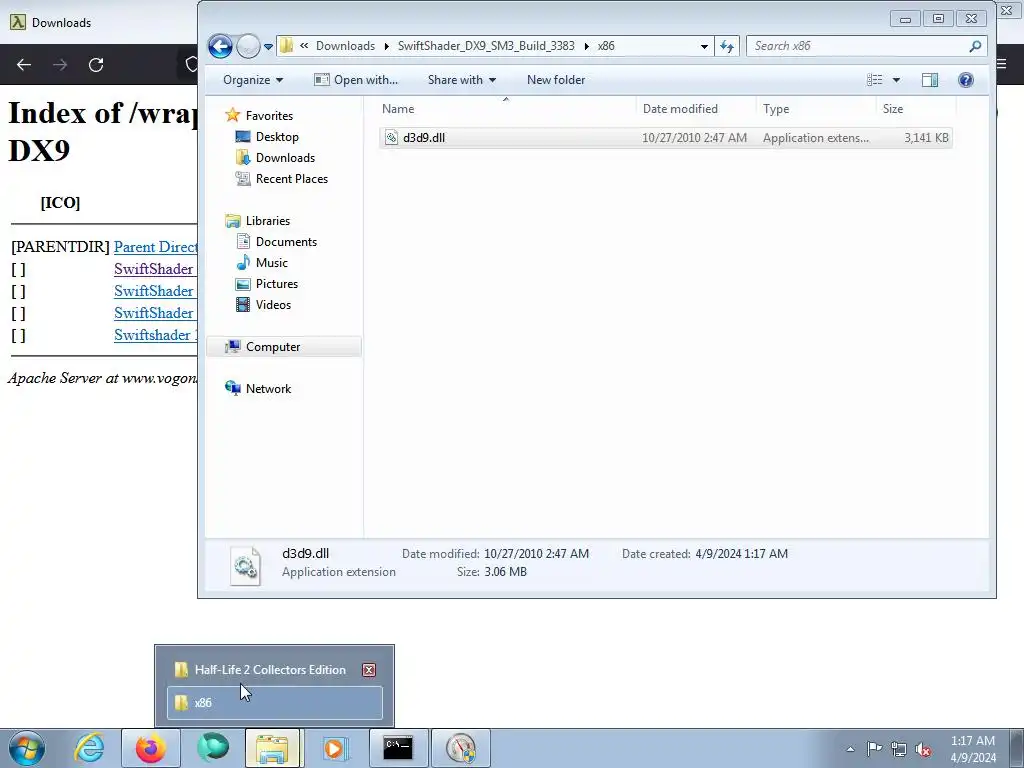Open the Videos library
Image resolution: width=1024 pixels, height=768 pixels.
pyautogui.click(x=274, y=304)
